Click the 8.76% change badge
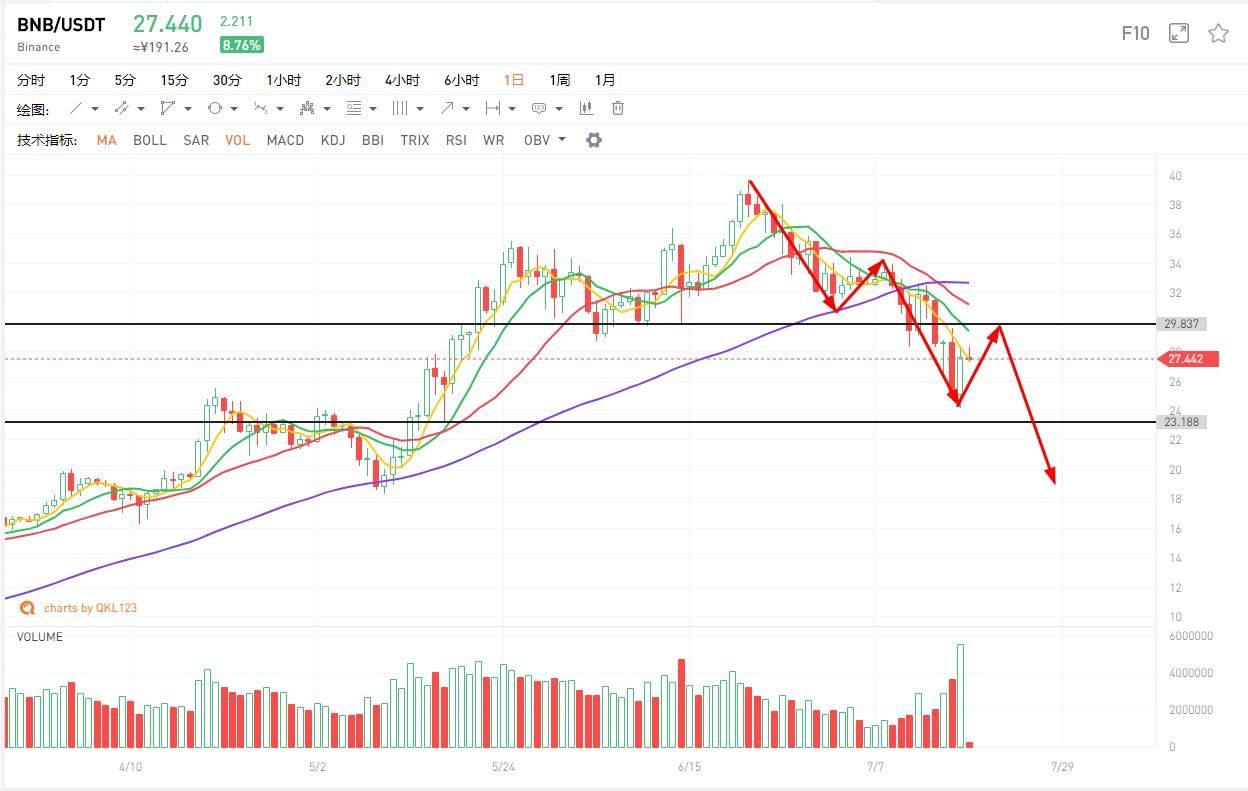The image size is (1248, 791). pyautogui.click(x=242, y=45)
